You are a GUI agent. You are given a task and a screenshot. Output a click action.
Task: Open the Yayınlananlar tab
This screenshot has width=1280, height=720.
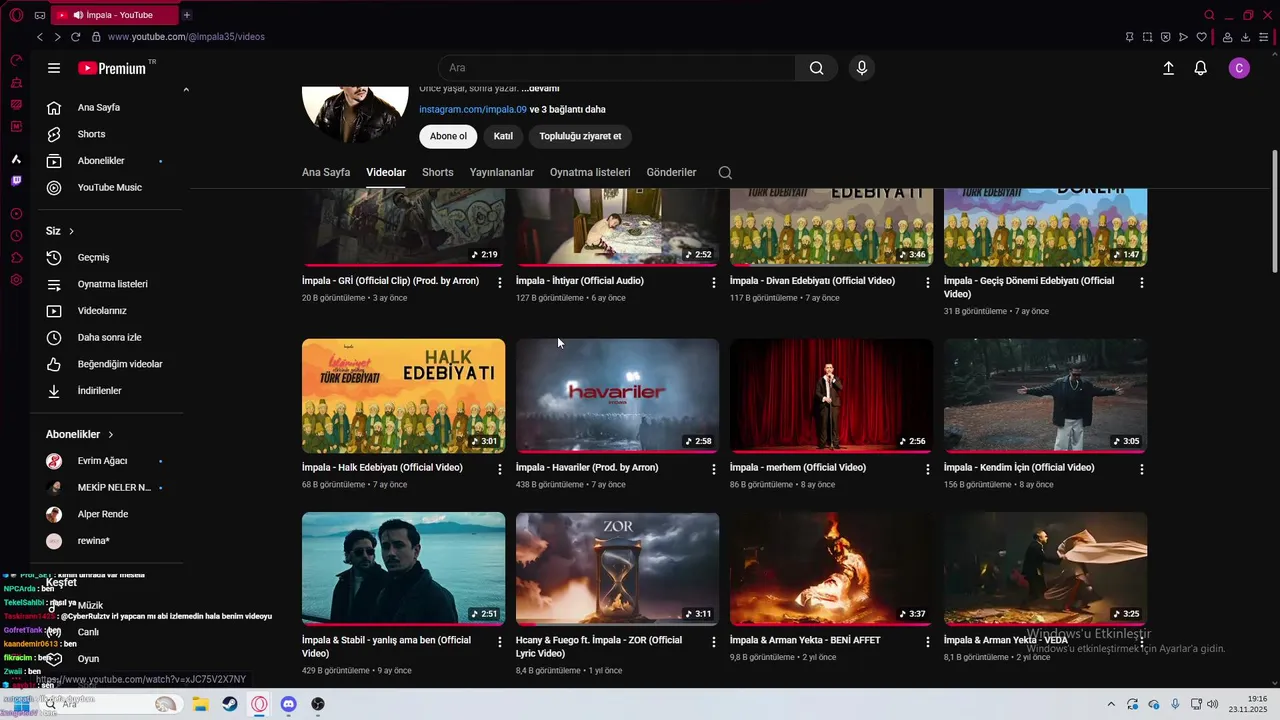coord(502,172)
